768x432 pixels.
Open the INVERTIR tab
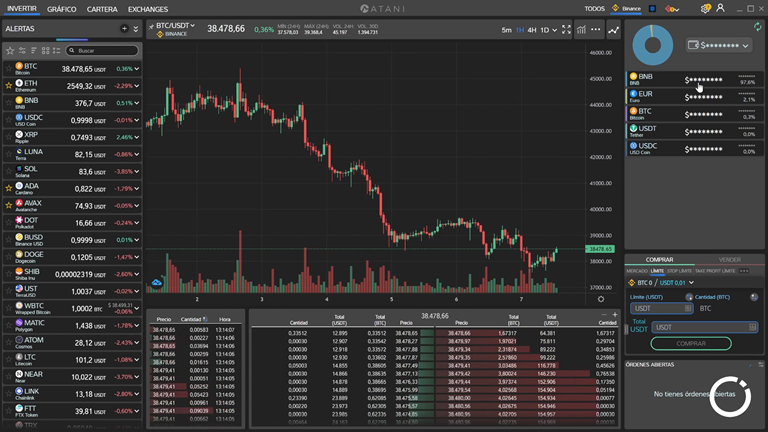(x=22, y=9)
